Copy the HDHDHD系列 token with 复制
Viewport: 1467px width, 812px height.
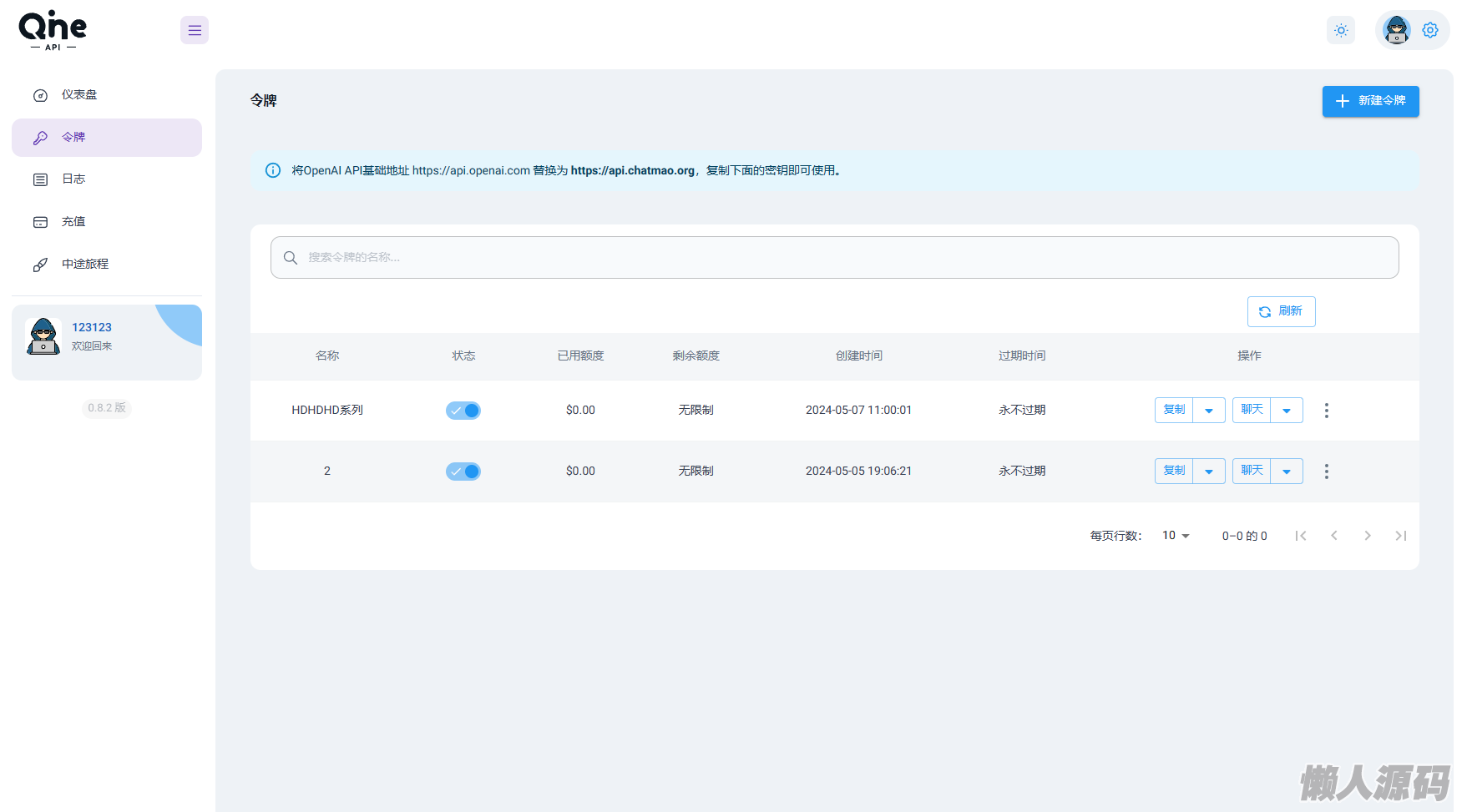(1174, 411)
